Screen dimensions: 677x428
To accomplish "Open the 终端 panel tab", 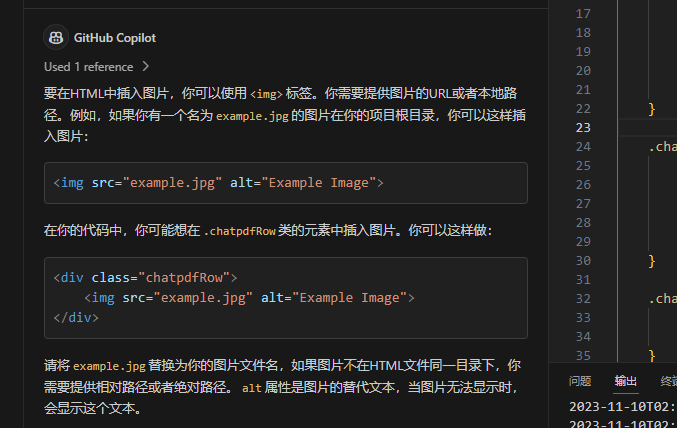I will click(668, 381).
